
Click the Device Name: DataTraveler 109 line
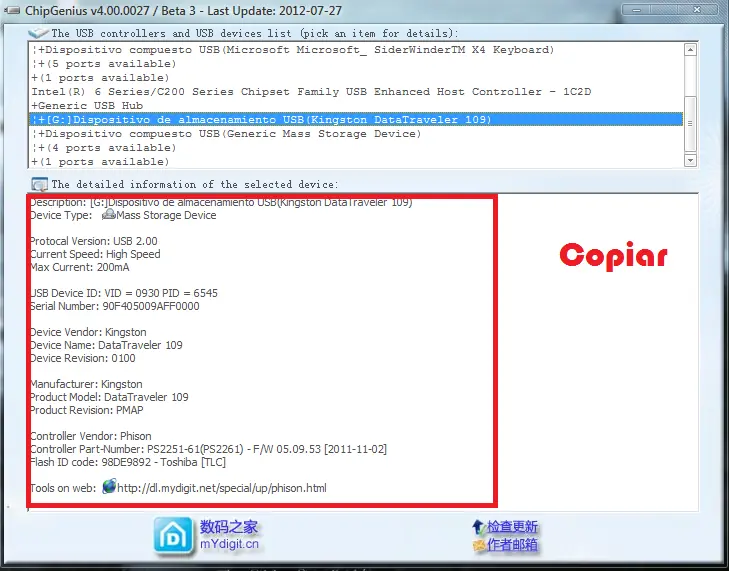pos(106,345)
